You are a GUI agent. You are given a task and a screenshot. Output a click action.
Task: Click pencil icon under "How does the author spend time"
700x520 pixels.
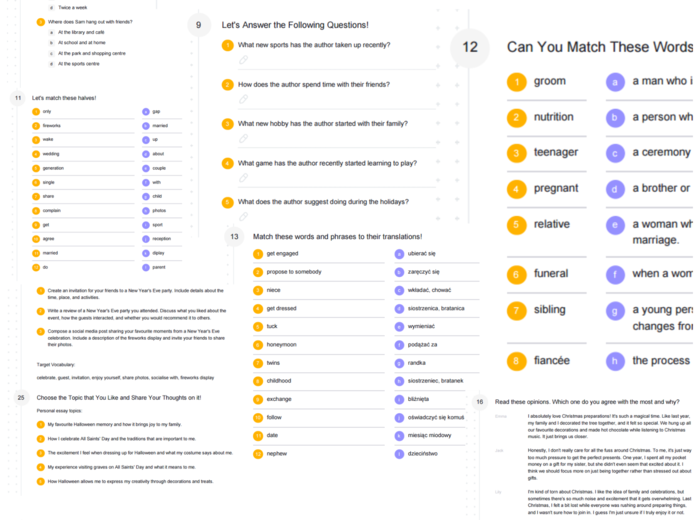pos(243,99)
